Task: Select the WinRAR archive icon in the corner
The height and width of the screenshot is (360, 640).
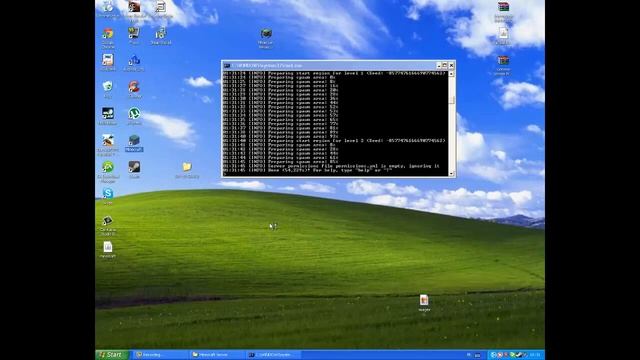Action: (503, 7)
